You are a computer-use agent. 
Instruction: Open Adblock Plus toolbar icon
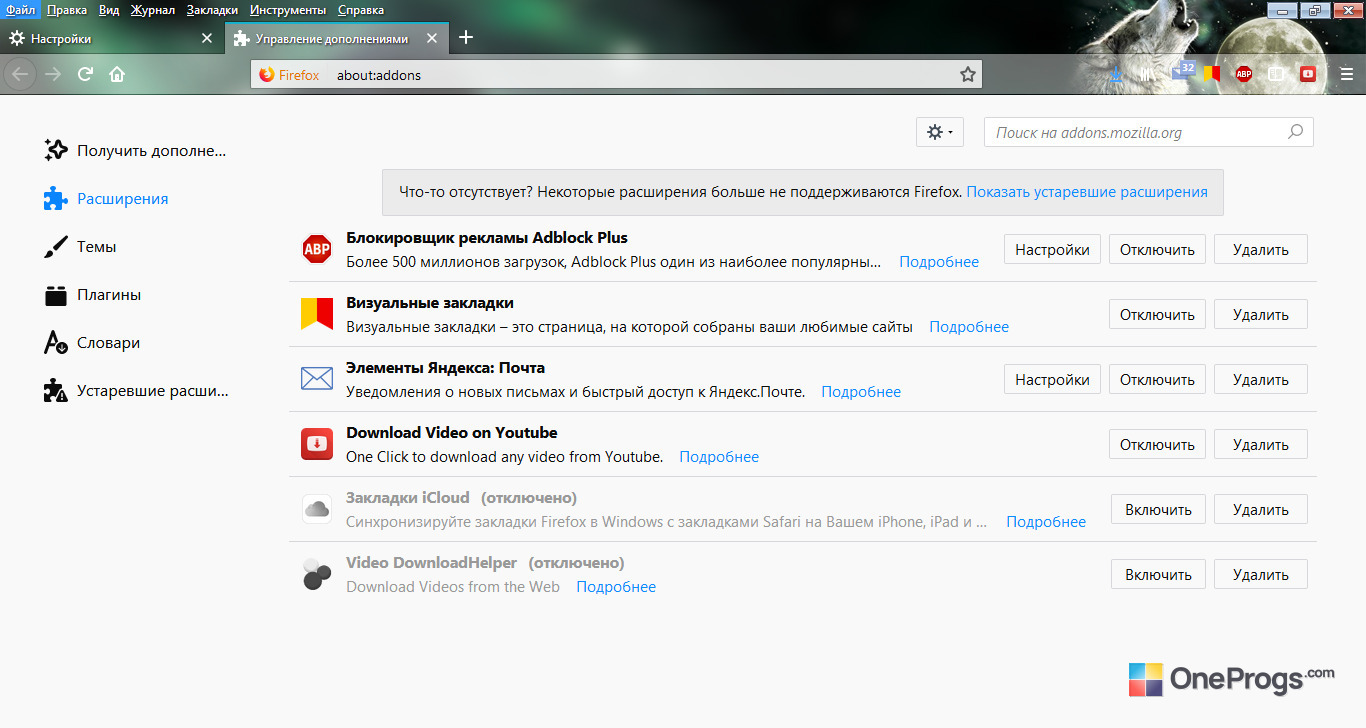pyautogui.click(x=1244, y=73)
